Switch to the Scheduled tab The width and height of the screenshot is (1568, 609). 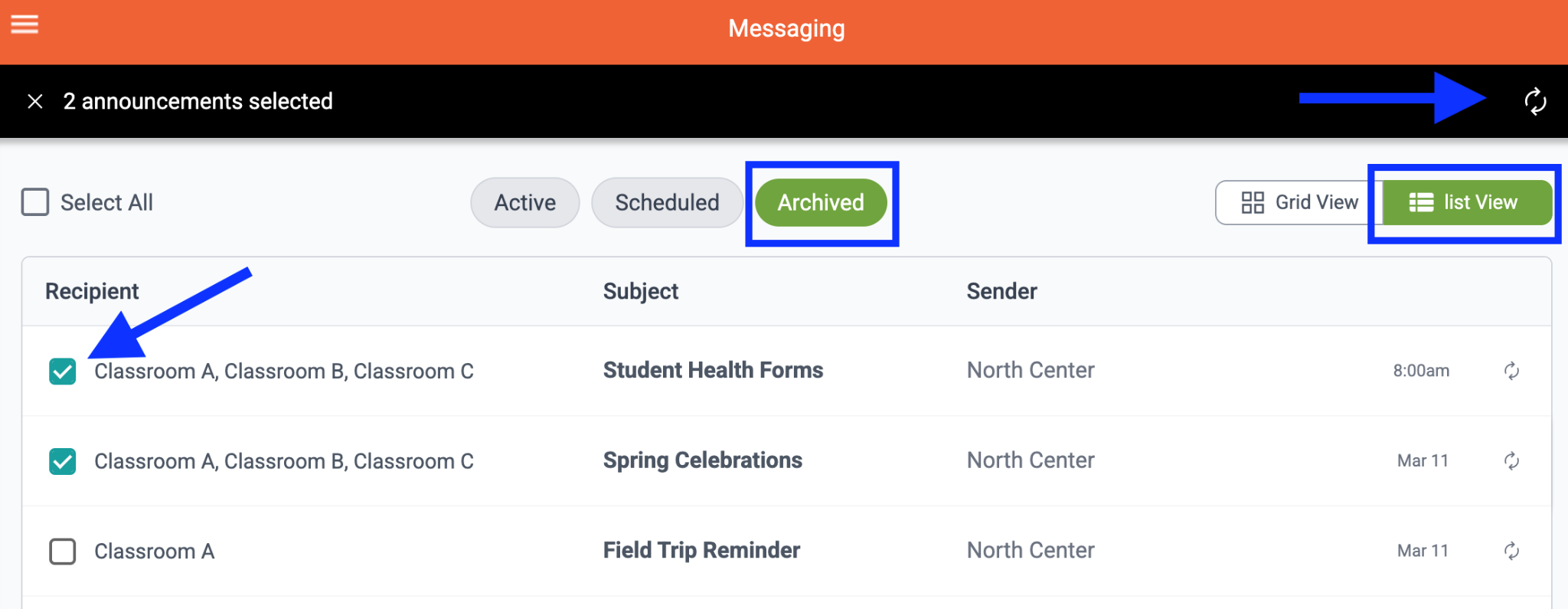(667, 202)
